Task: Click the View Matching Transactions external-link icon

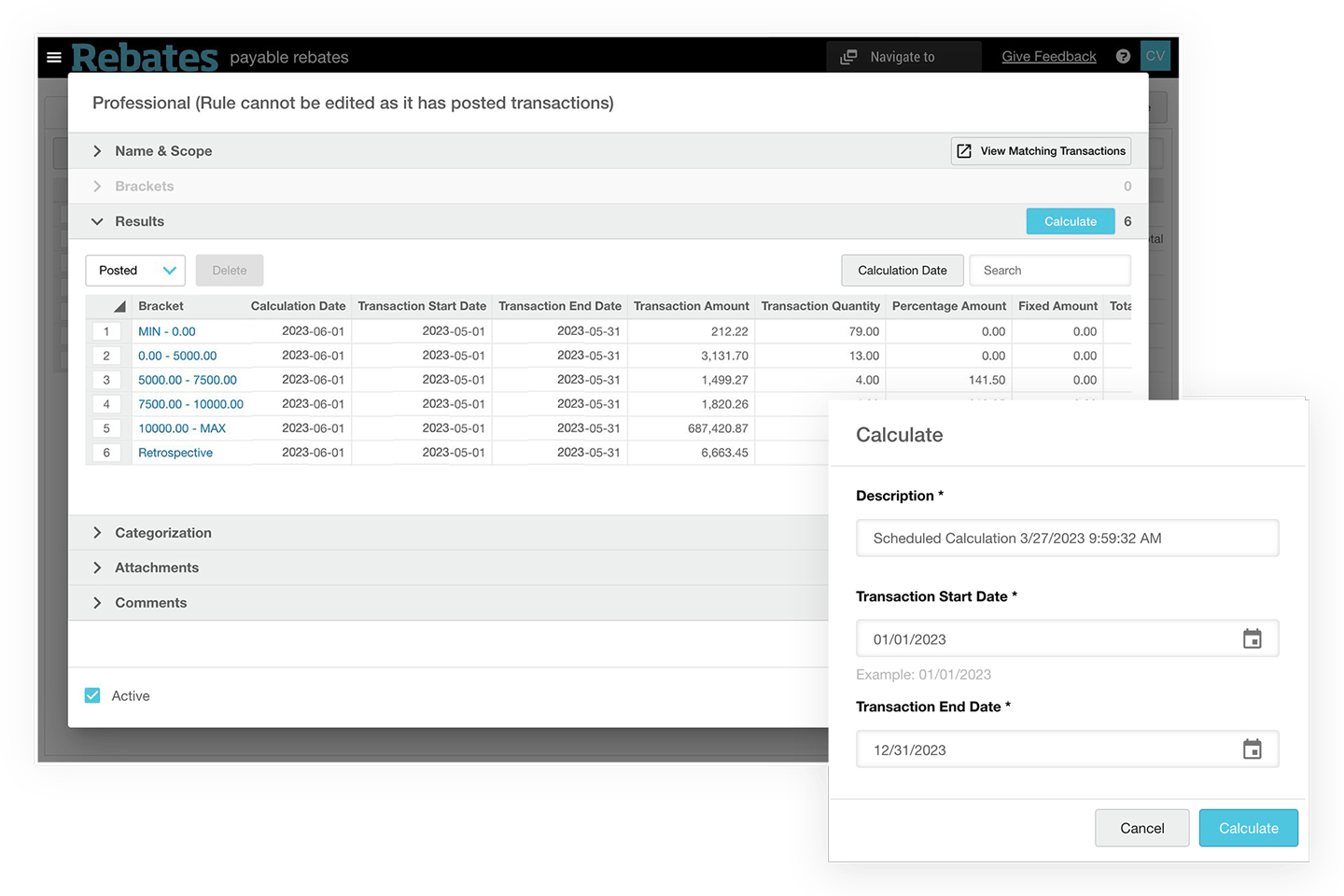Action: coord(963,150)
